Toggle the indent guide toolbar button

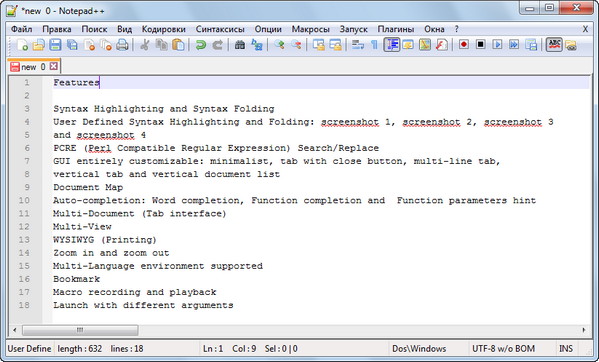click(392, 45)
